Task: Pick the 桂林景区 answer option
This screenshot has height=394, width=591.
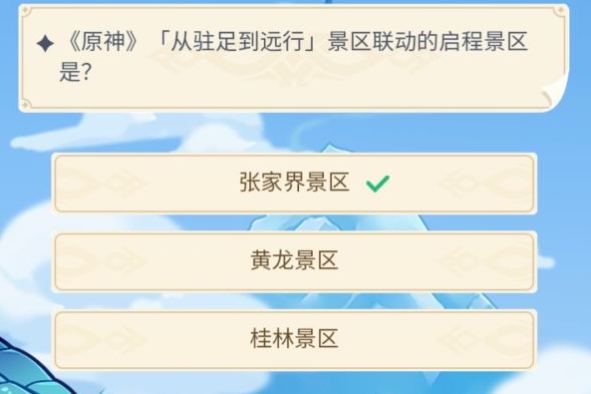Action: pos(294,340)
